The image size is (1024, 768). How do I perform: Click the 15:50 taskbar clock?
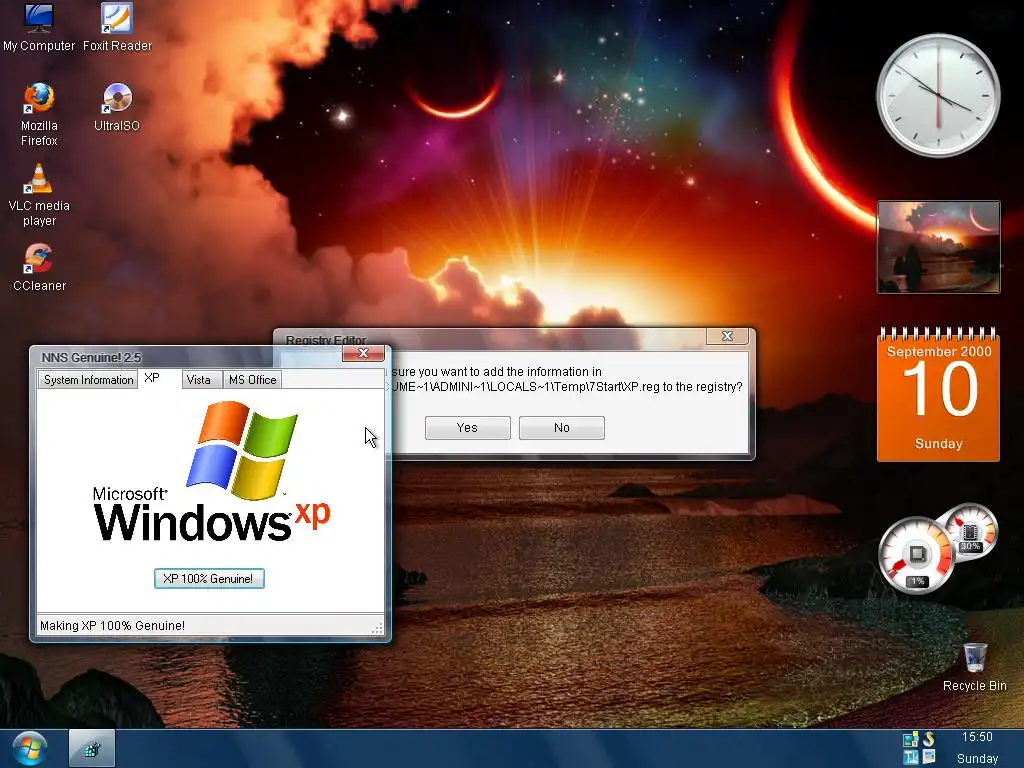[977, 737]
